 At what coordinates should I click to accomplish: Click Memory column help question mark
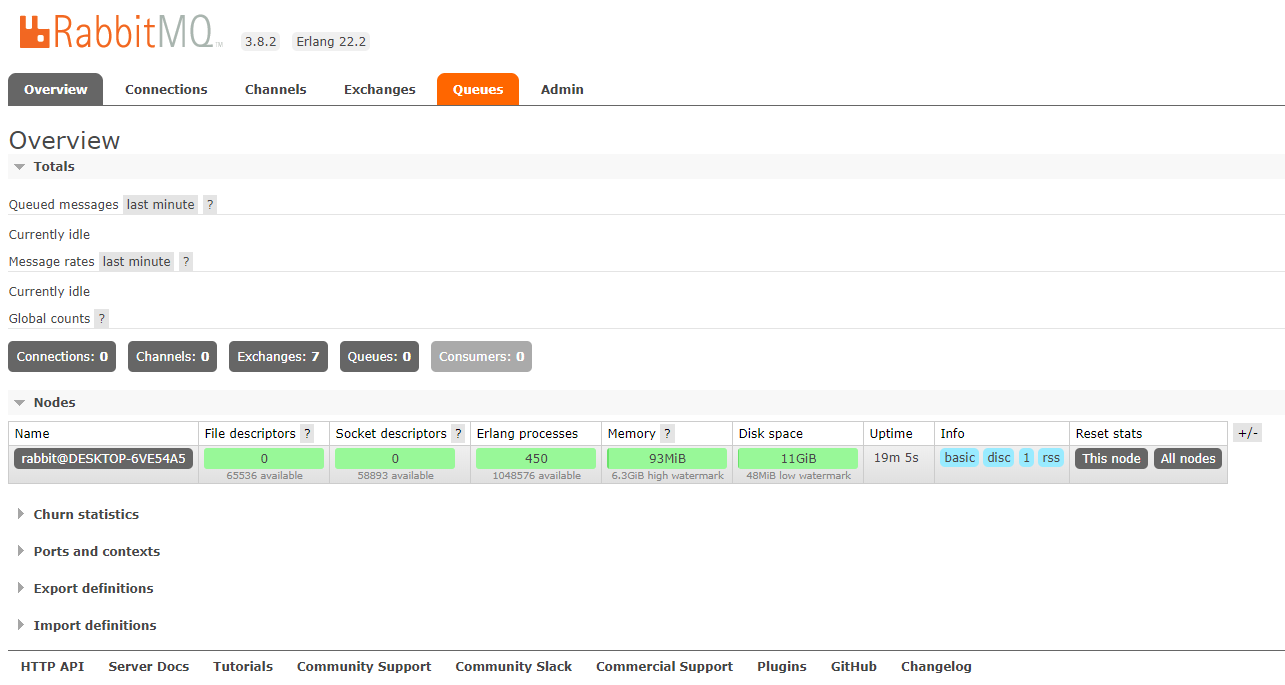(667, 433)
